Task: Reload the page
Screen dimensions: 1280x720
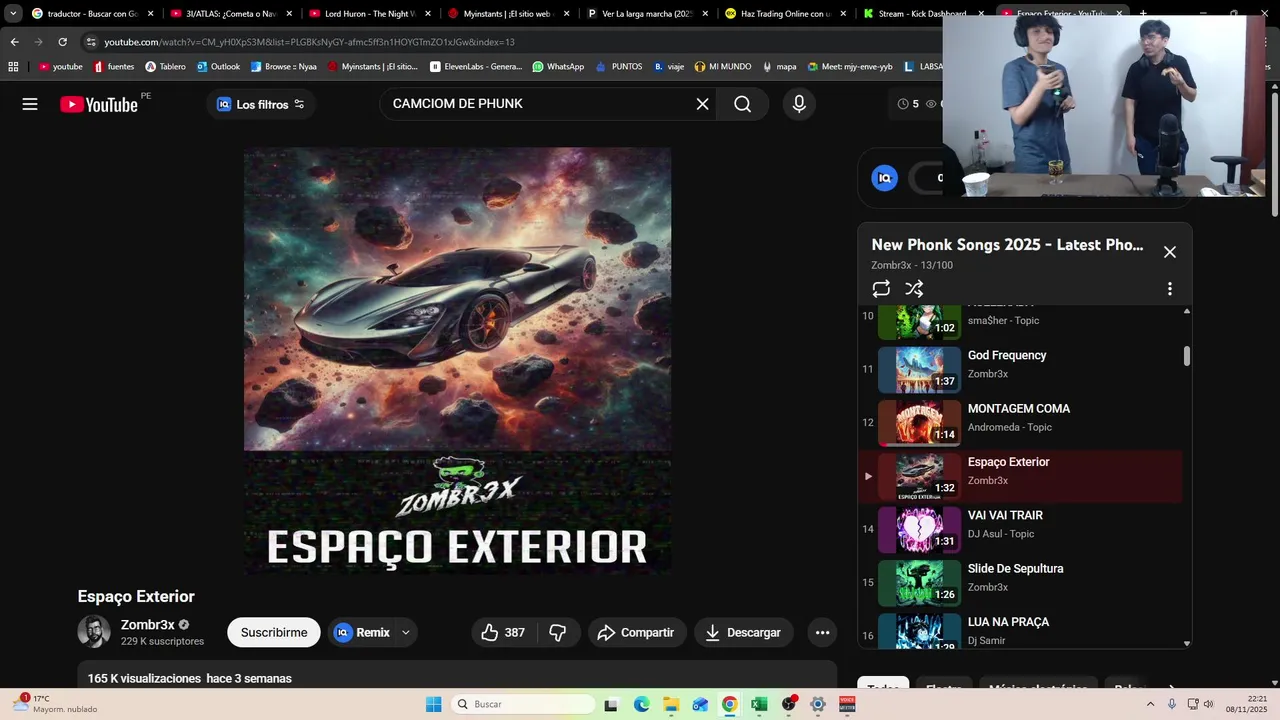Action: click(62, 42)
